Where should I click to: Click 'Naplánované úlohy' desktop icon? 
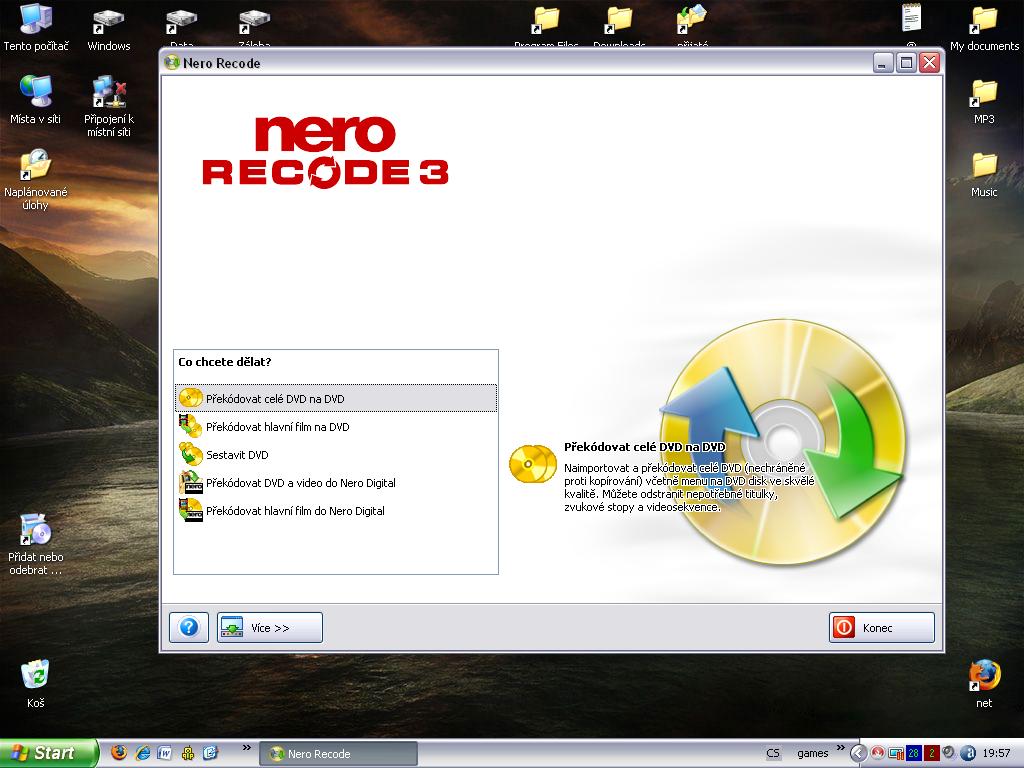(36, 179)
